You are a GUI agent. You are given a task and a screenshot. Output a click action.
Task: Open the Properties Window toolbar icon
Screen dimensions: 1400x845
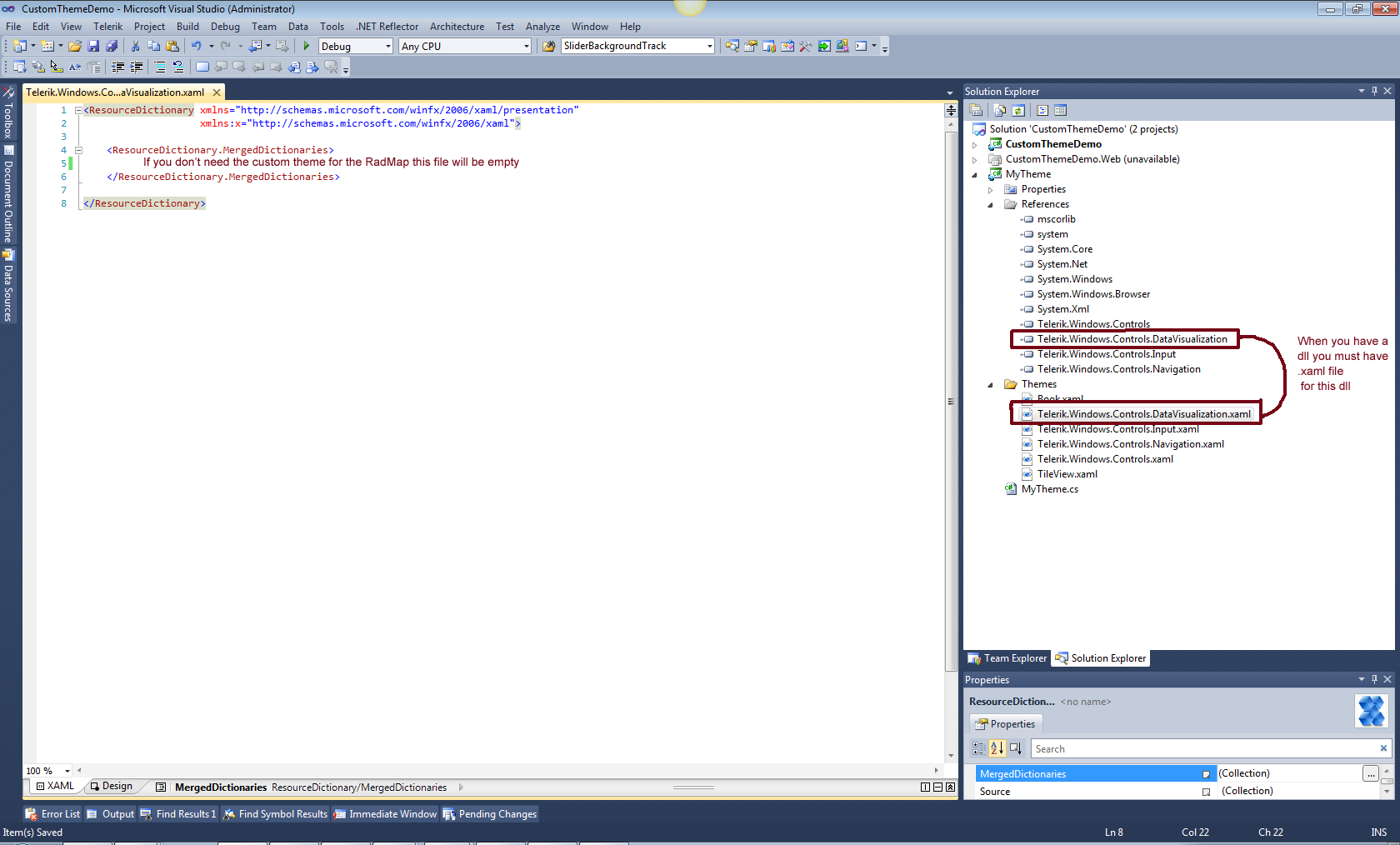pyautogui.click(x=751, y=47)
